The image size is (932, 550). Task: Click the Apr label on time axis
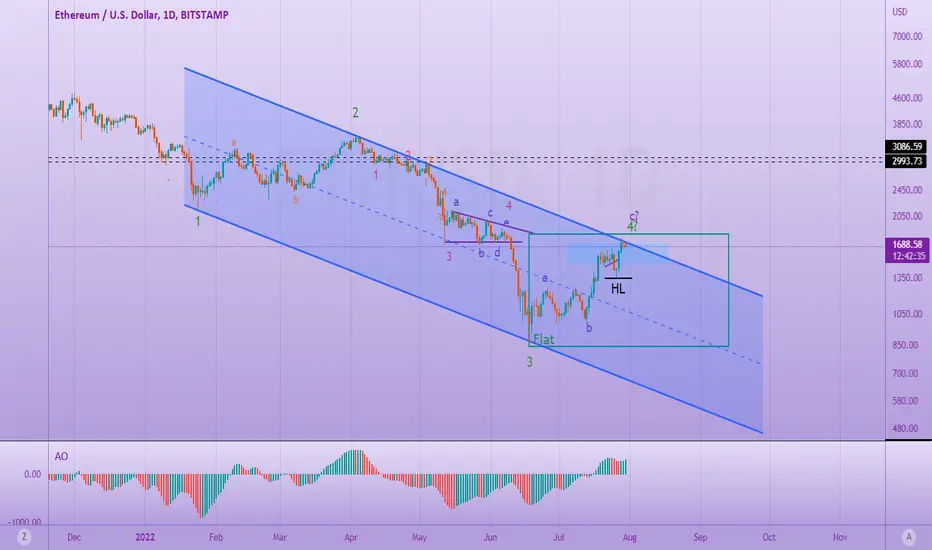(x=351, y=537)
